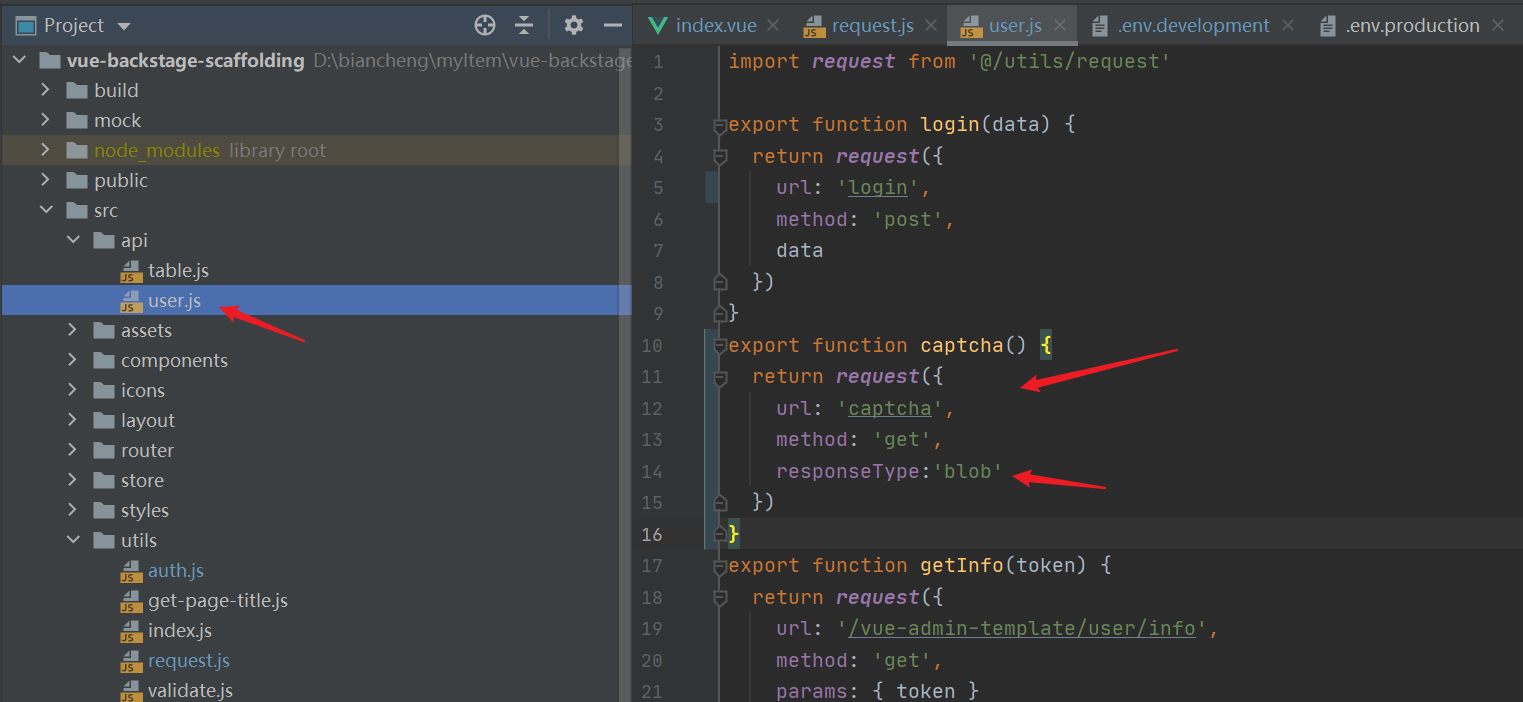Fold the login function at line 3
Image resolution: width=1523 pixels, height=702 pixels.
[719, 126]
